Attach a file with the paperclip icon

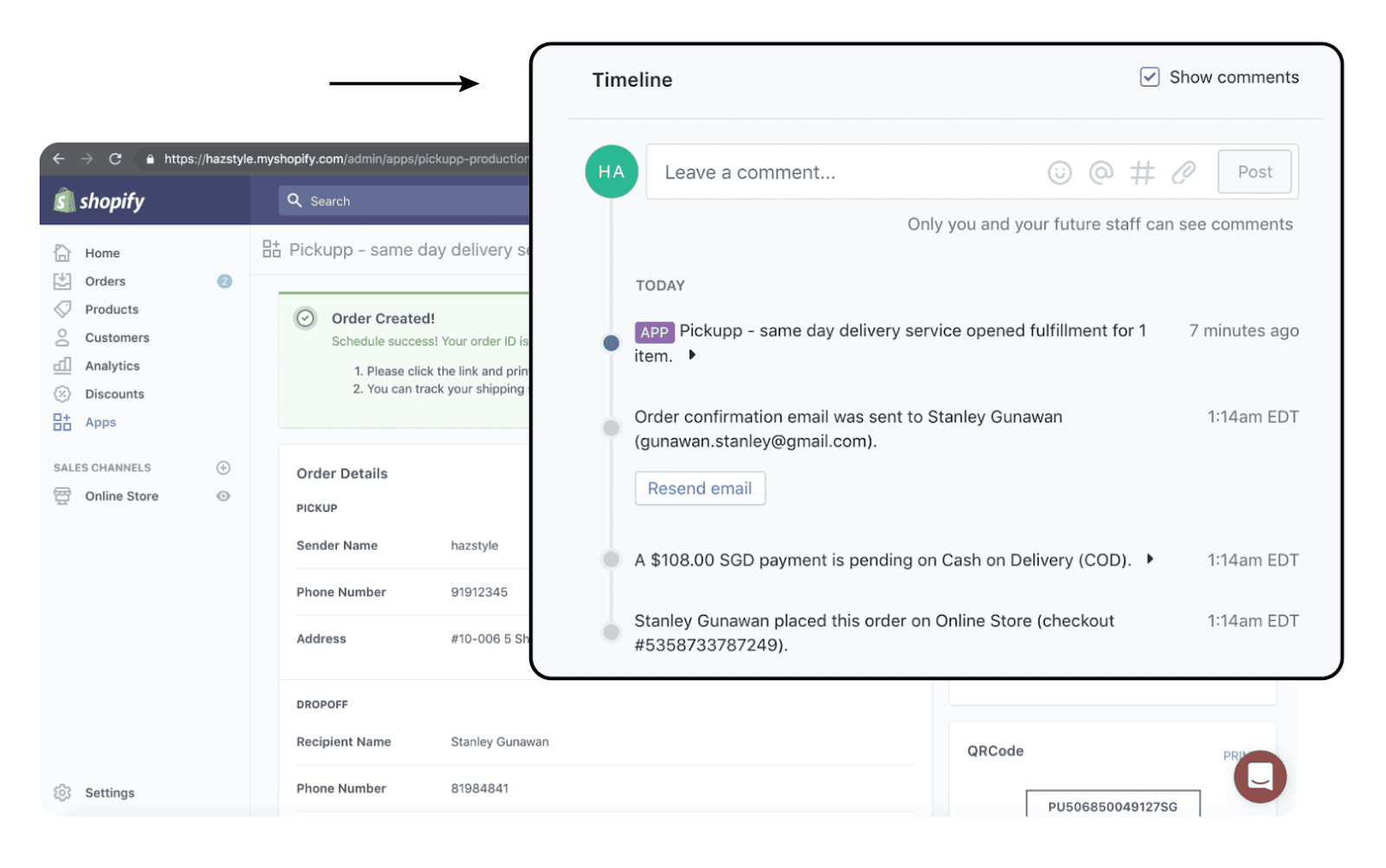tap(1183, 172)
